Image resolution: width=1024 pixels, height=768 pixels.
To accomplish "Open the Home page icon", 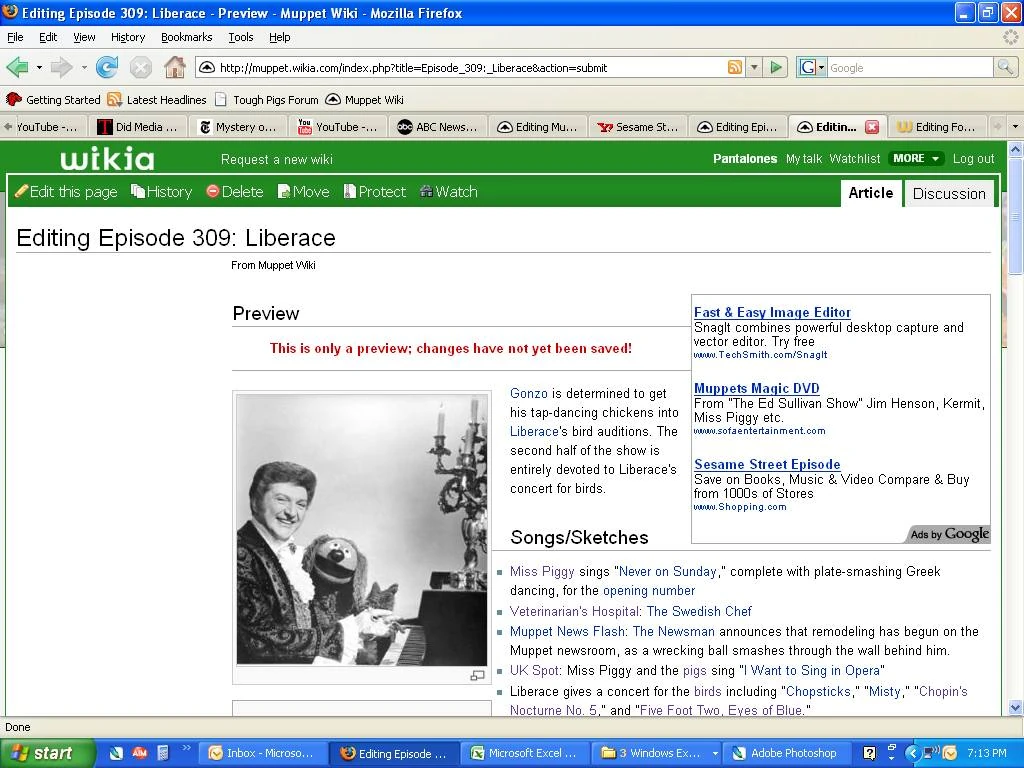I will pos(174,67).
